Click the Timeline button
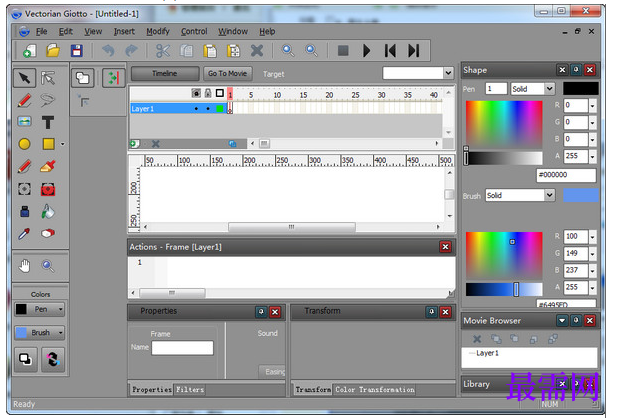 pyautogui.click(x=165, y=74)
